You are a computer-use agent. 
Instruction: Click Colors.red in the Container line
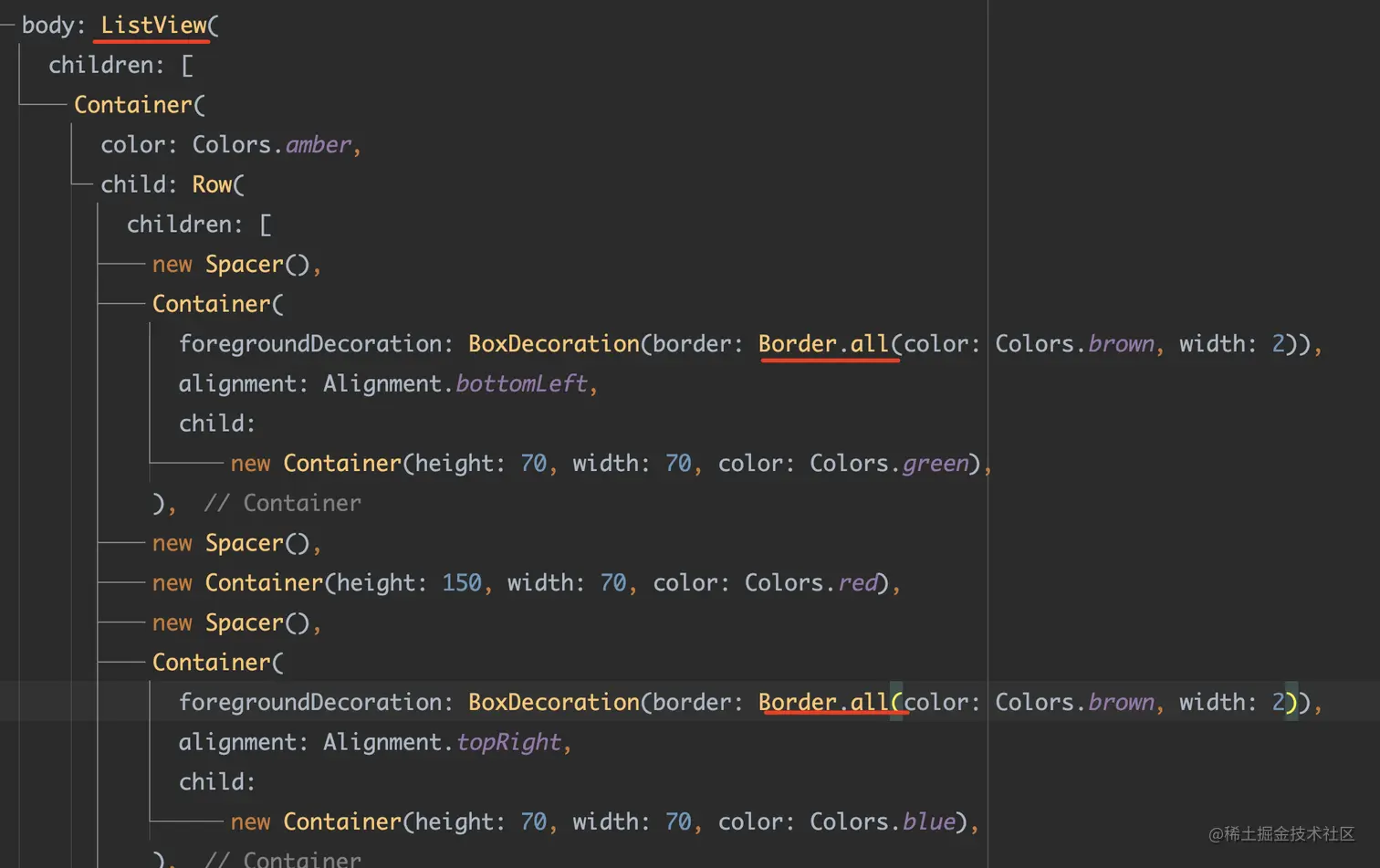(810, 582)
